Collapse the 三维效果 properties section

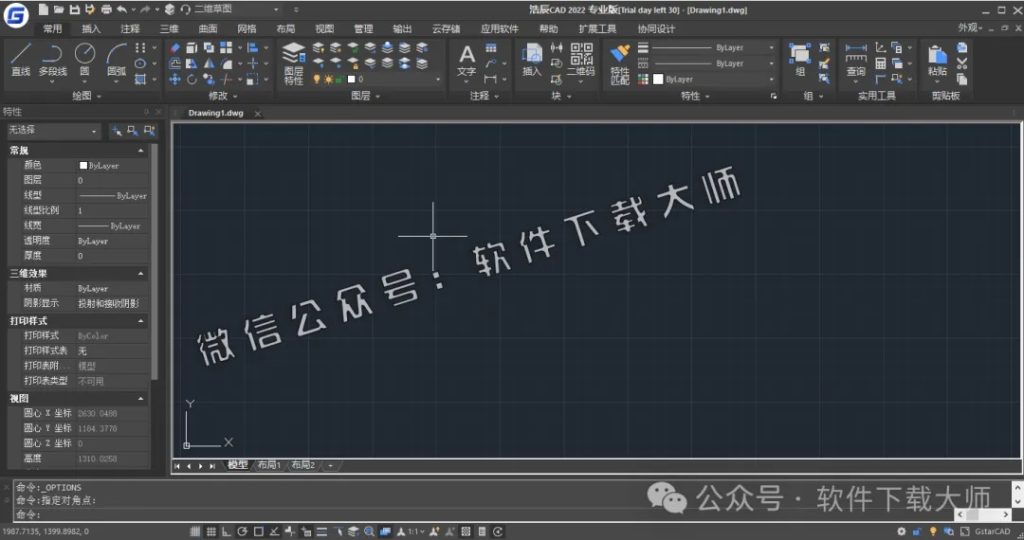click(140, 274)
